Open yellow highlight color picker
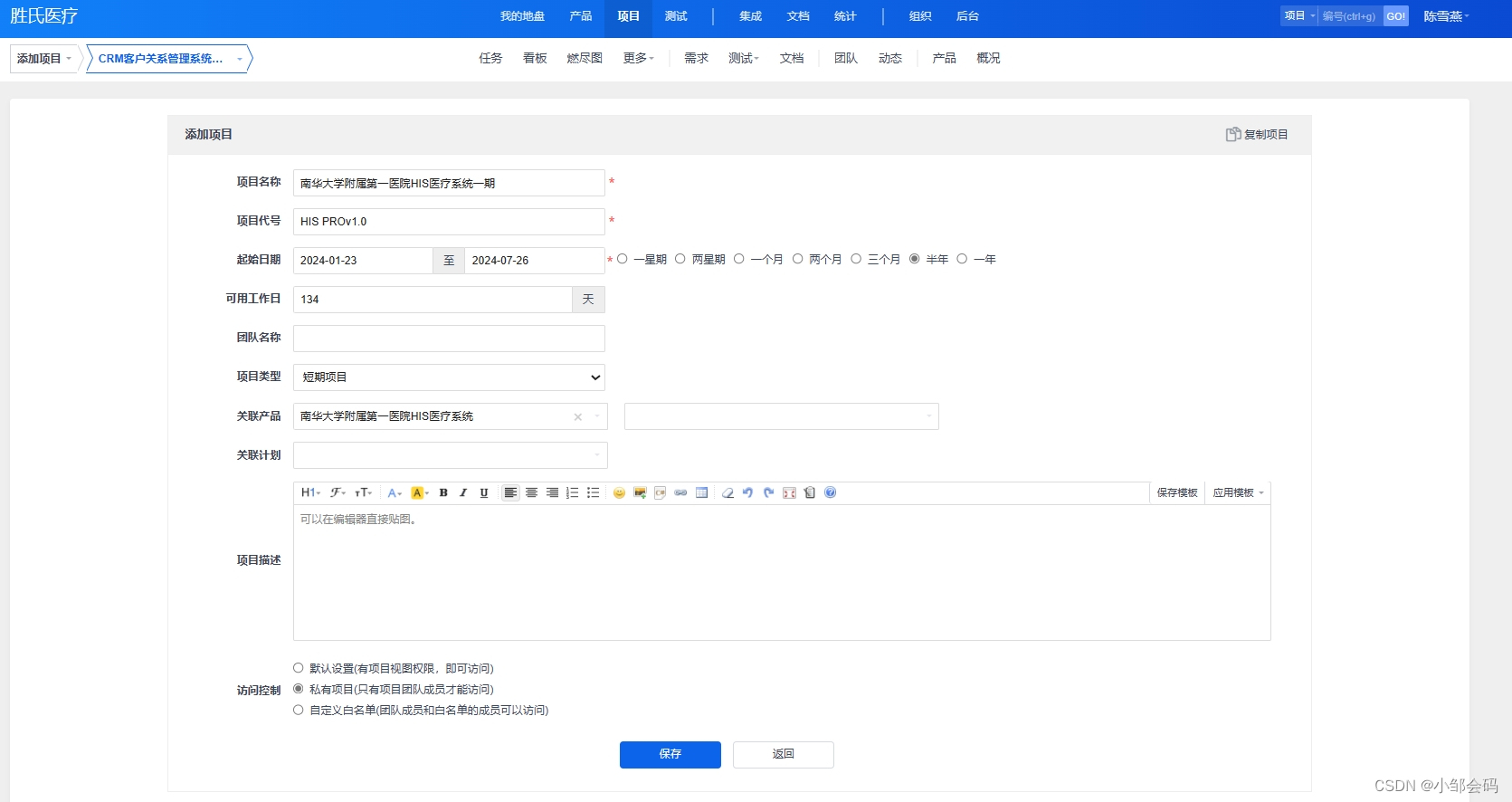This screenshot has width=1512, height=802. tap(419, 492)
